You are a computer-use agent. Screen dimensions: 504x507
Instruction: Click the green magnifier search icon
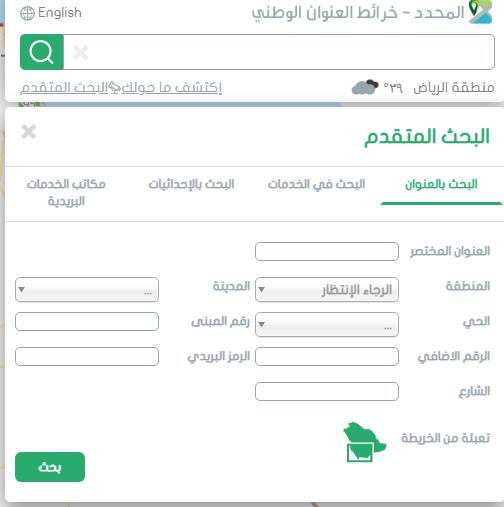click(42, 52)
